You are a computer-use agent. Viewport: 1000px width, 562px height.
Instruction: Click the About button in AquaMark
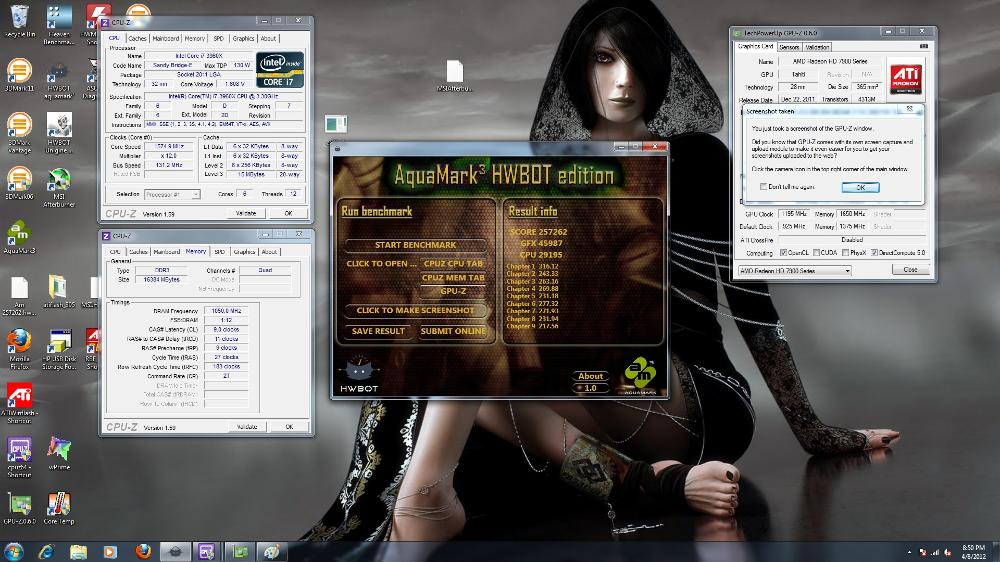(x=591, y=376)
